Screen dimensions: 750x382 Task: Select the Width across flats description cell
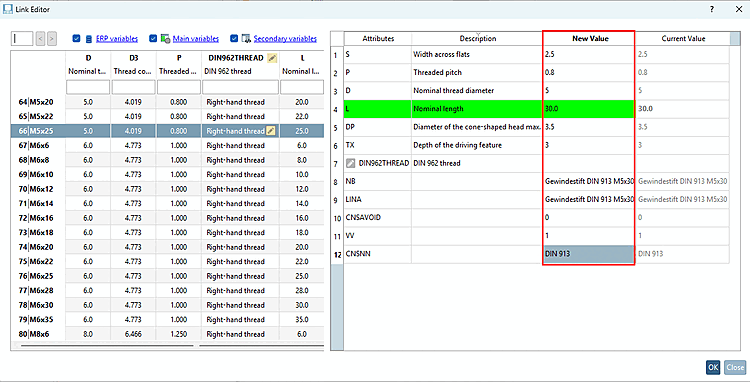click(477, 55)
